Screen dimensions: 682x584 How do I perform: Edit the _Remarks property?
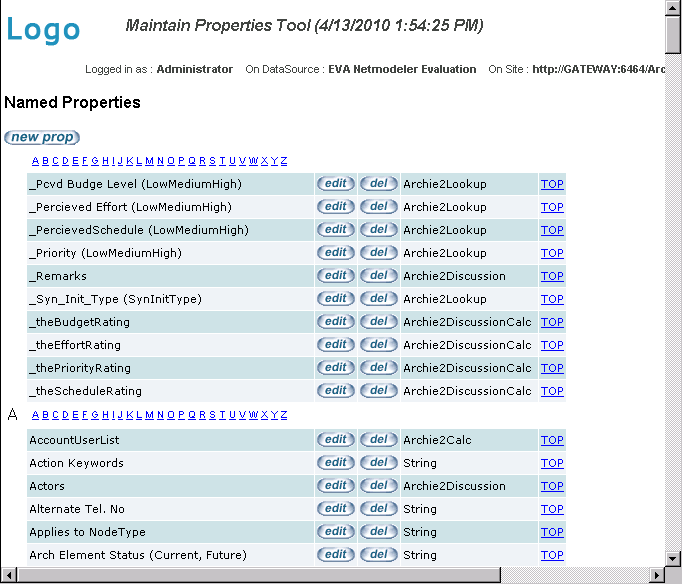(336, 276)
